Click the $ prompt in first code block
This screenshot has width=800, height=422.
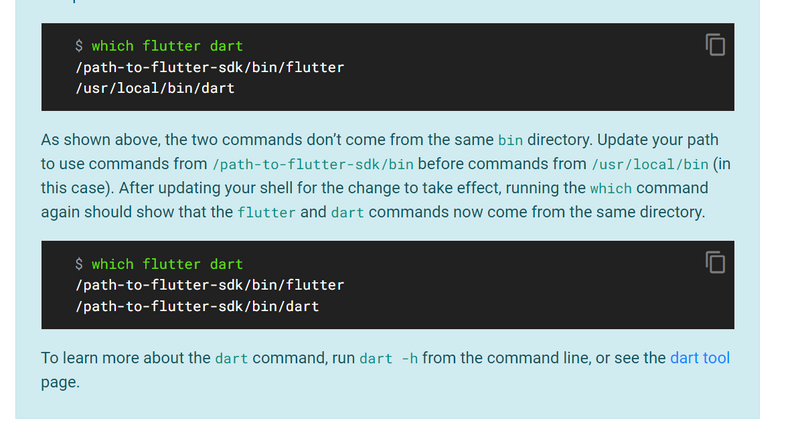click(79, 46)
